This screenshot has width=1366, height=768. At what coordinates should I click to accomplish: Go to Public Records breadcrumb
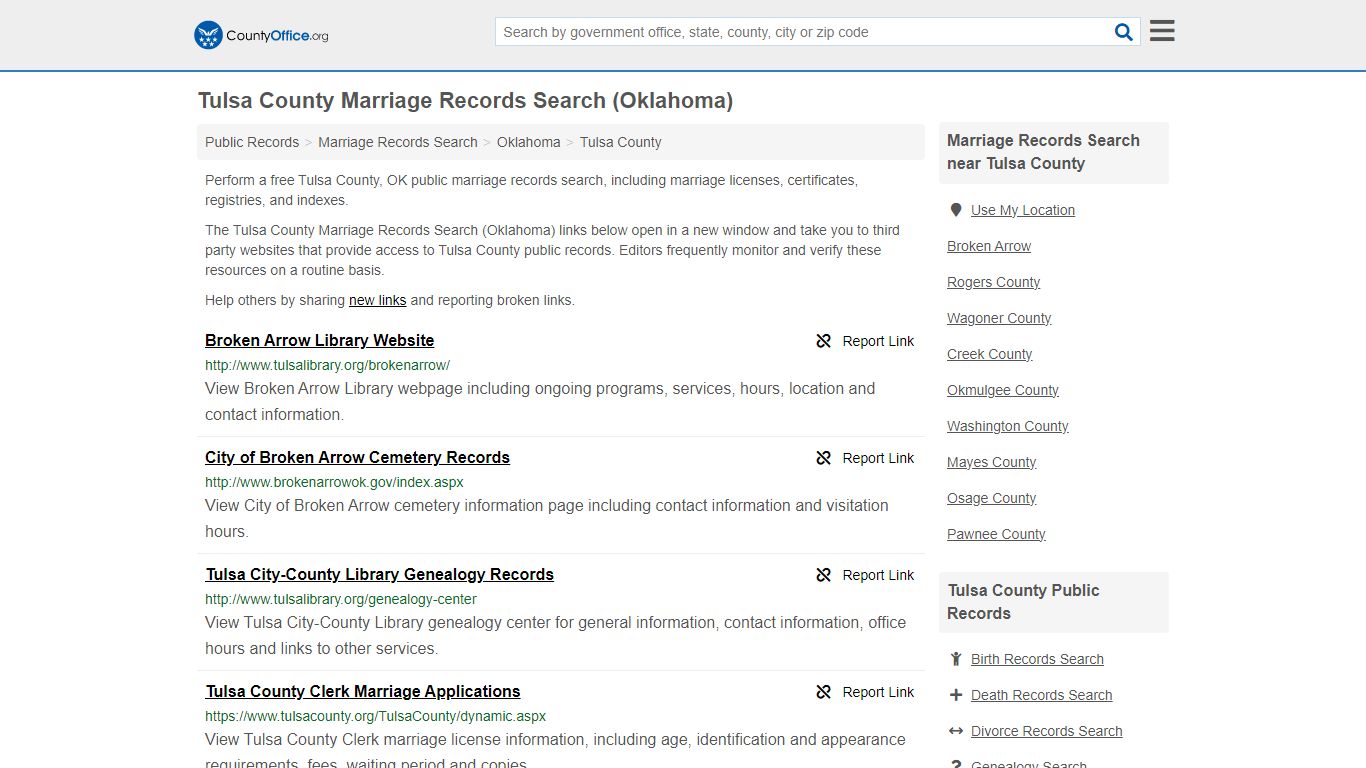pos(252,142)
